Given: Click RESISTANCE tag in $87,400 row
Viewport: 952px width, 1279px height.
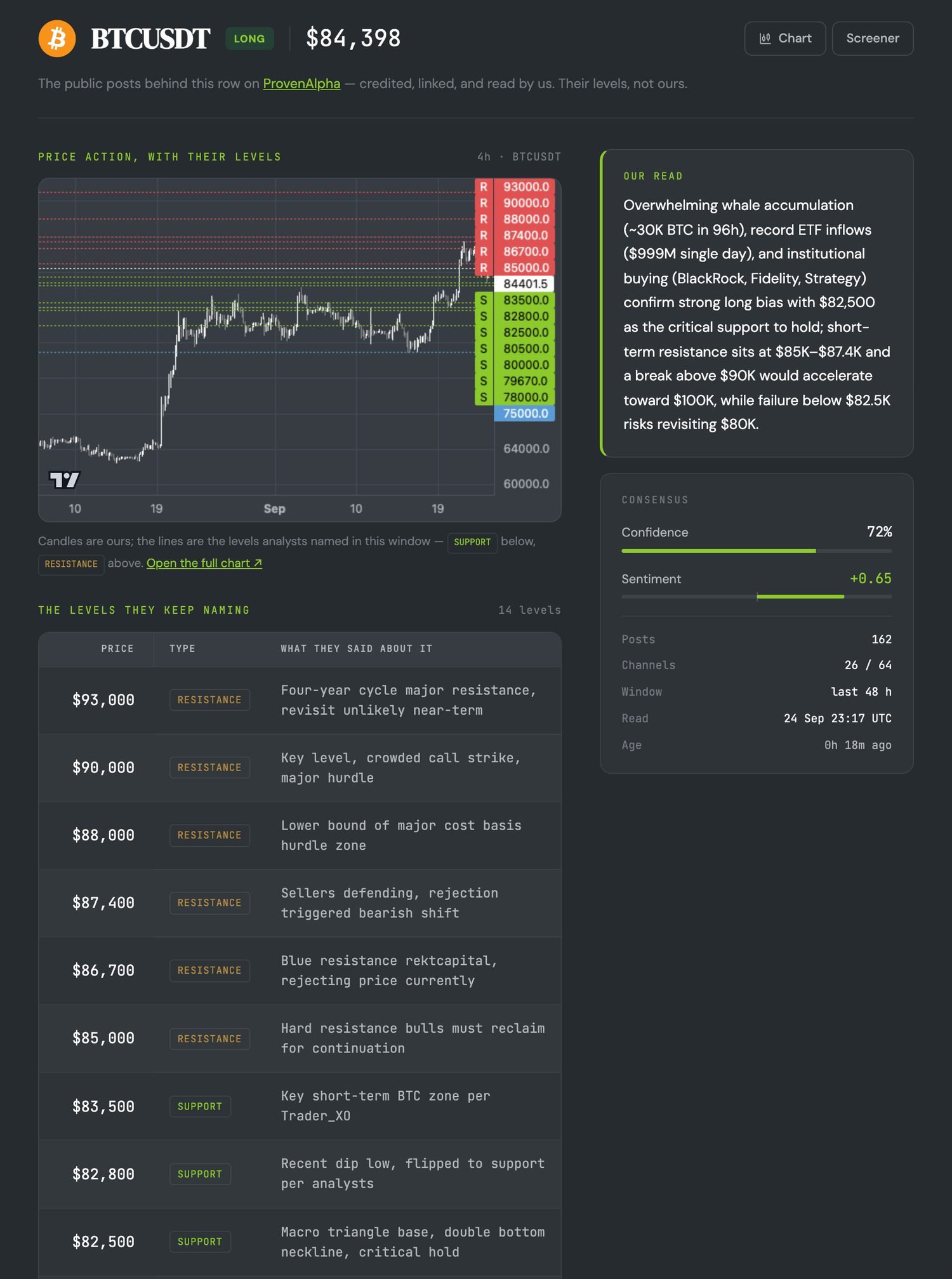Looking at the screenshot, I should coord(209,903).
